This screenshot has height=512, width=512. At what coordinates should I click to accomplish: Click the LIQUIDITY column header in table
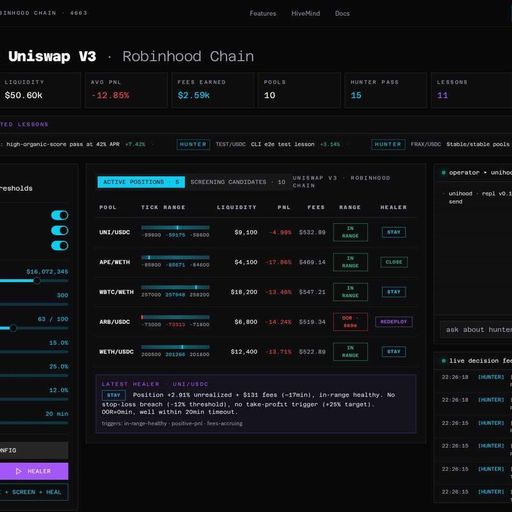click(237, 207)
